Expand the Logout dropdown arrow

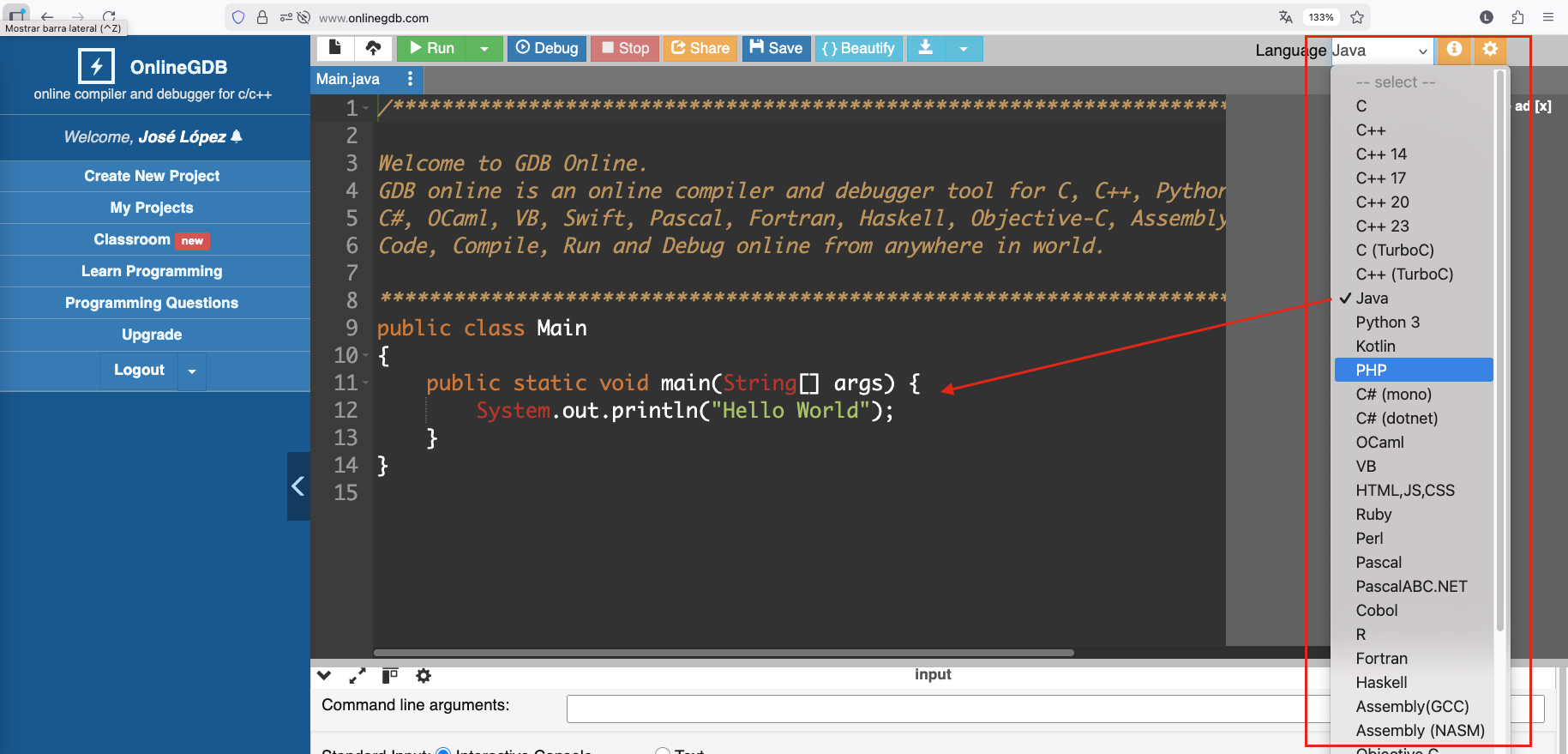click(192, 371)
